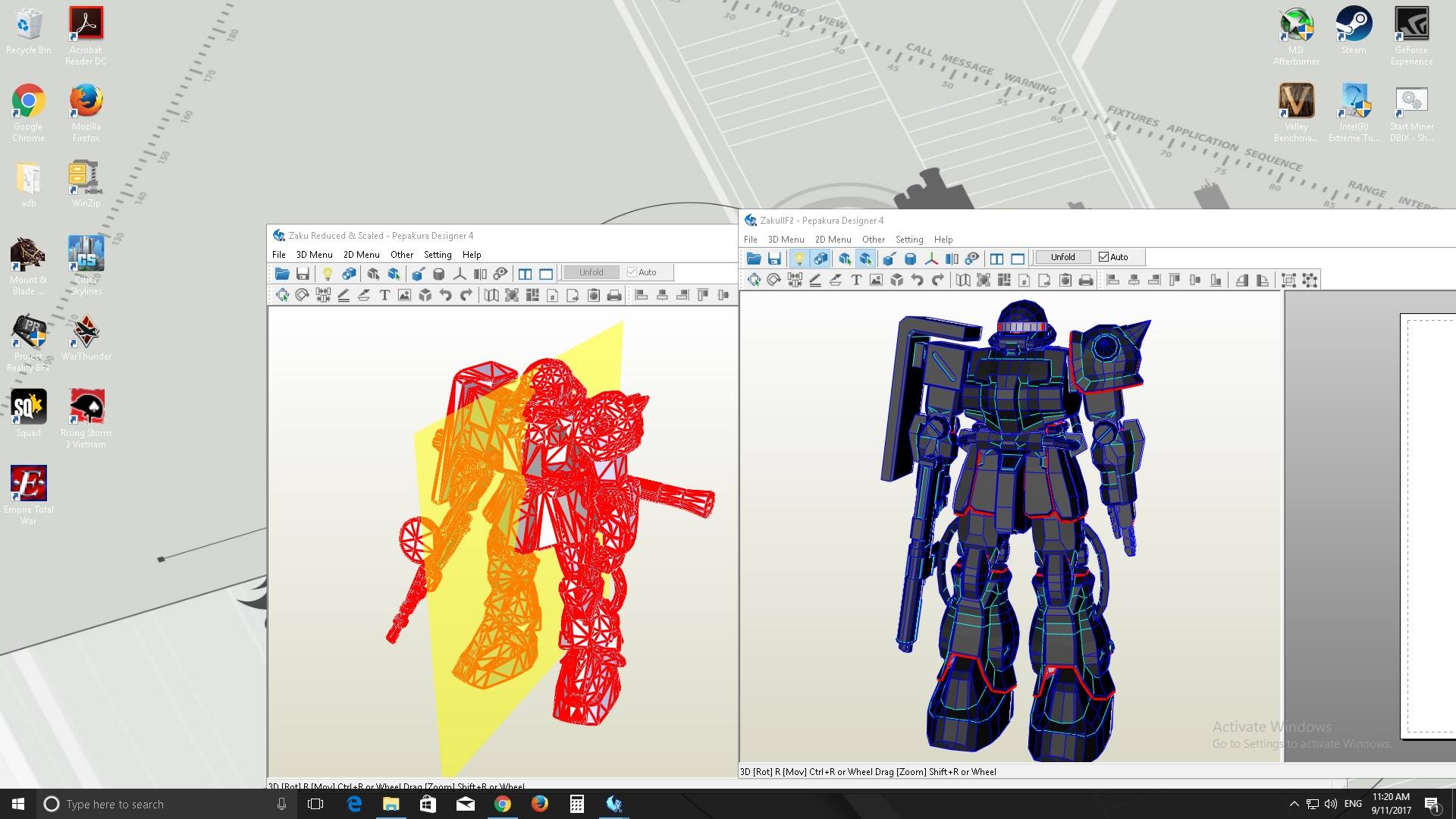Select the move tool in ZakuIIF2

(755, 280)
